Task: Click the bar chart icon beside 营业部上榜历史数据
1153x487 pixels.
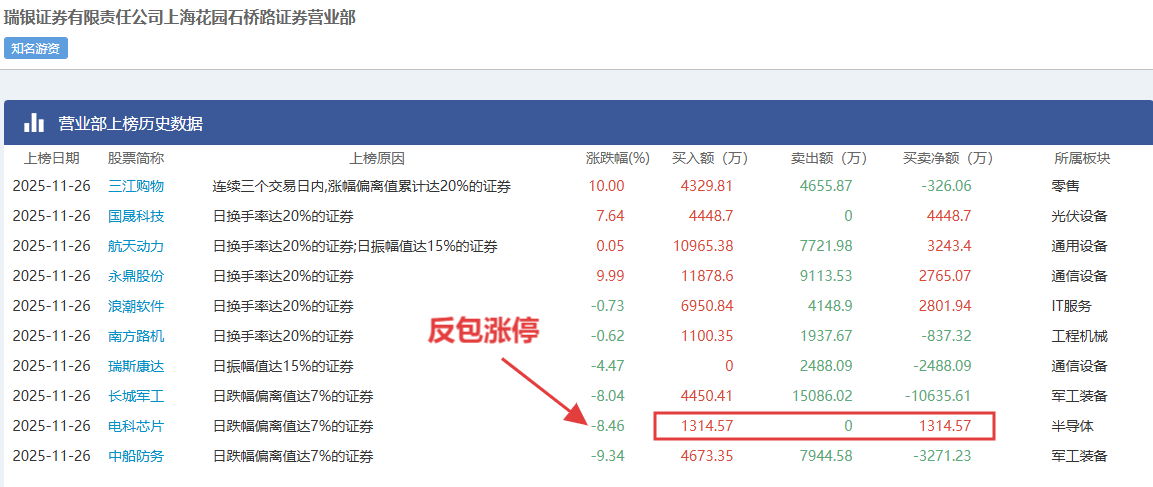Action: click(x=34, y=123)
